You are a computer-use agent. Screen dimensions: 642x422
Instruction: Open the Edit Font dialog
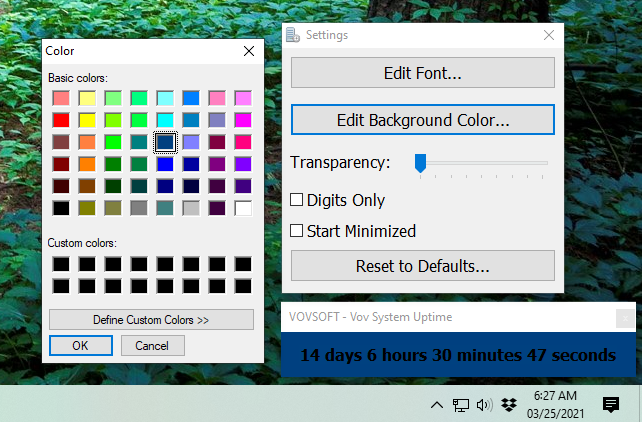(423, 73)
